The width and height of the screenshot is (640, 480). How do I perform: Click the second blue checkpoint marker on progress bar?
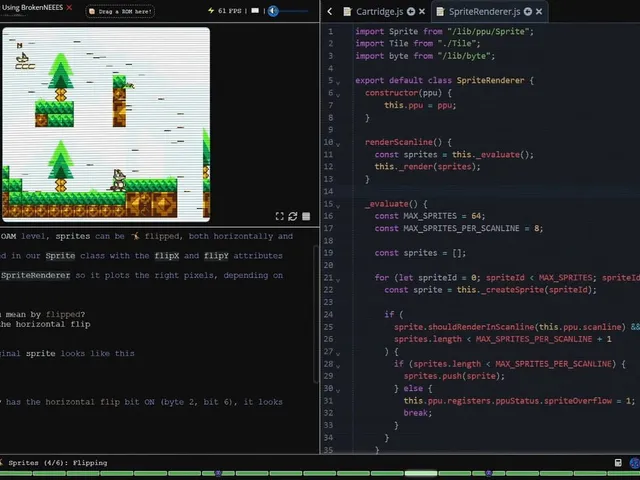click(489, 473)
